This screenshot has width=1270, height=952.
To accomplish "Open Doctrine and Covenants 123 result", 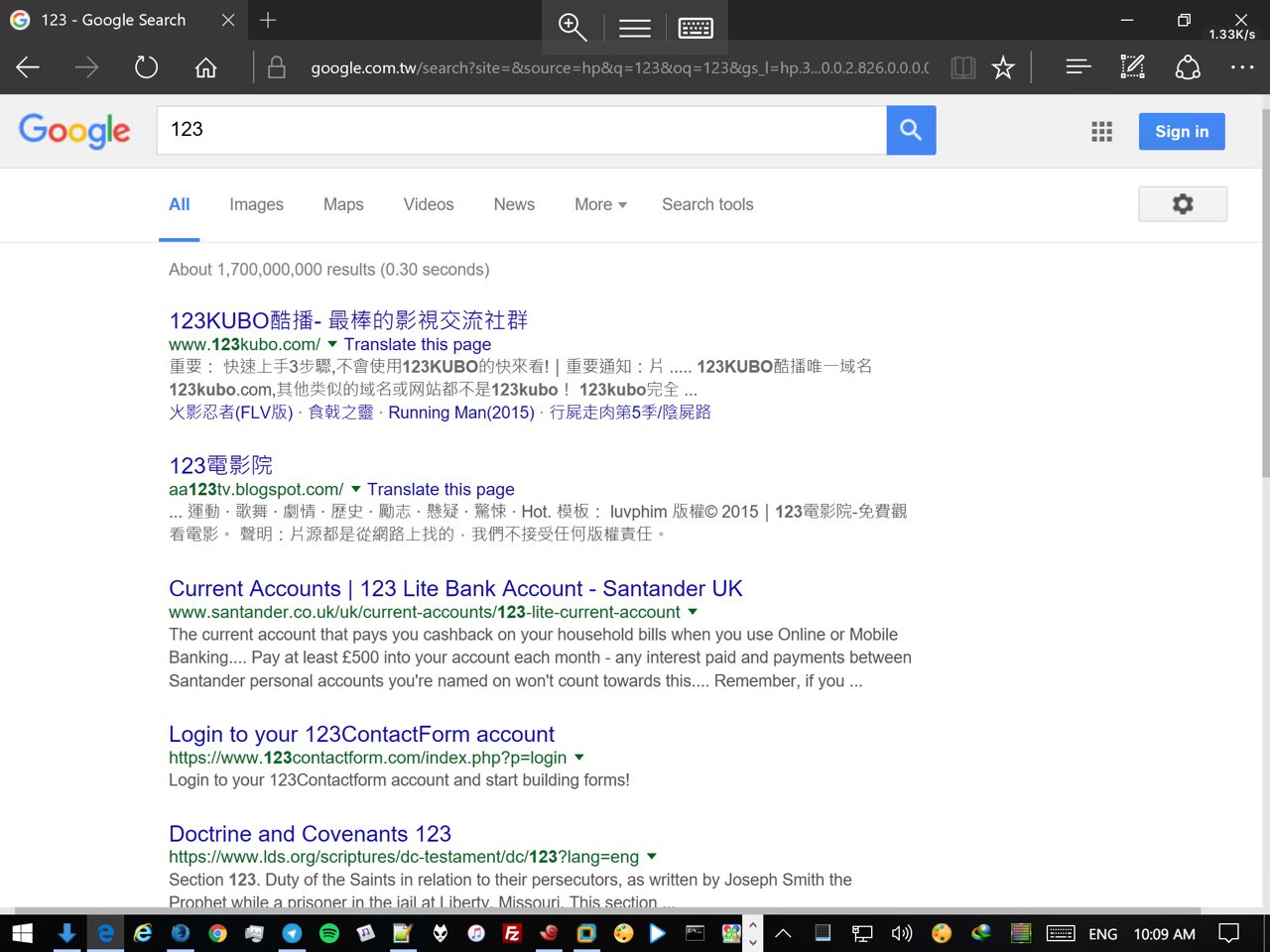I will click(x=310, y=833).
